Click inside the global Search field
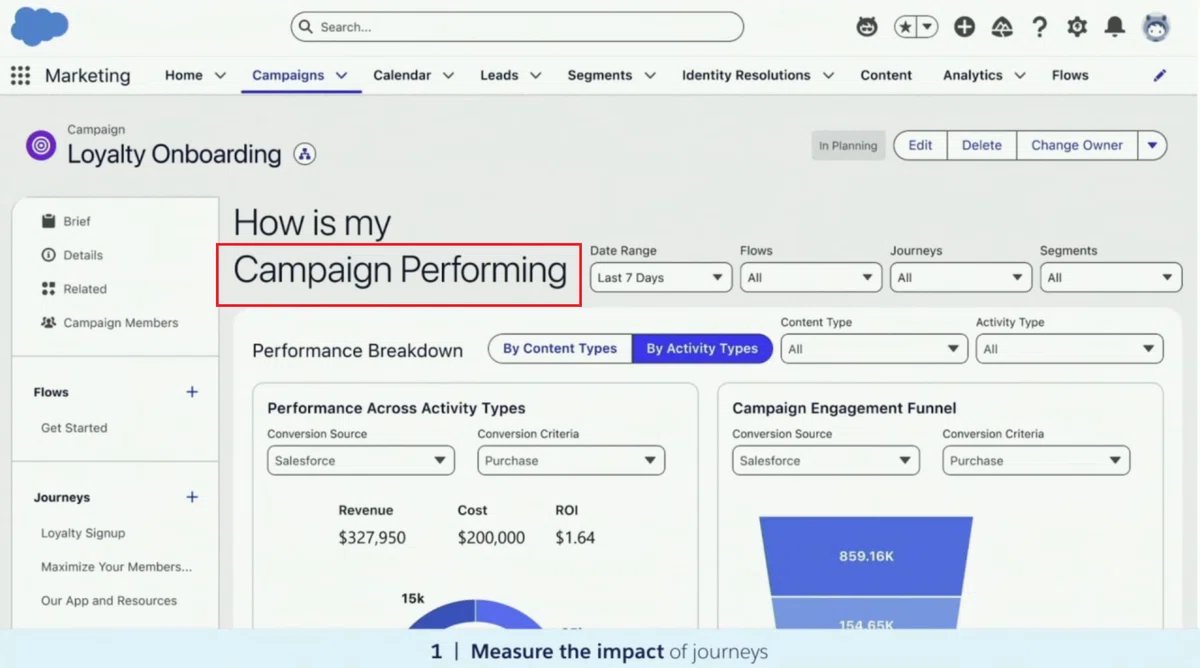The height and width of the screenshot is (668, 1200). pos(517,27)
